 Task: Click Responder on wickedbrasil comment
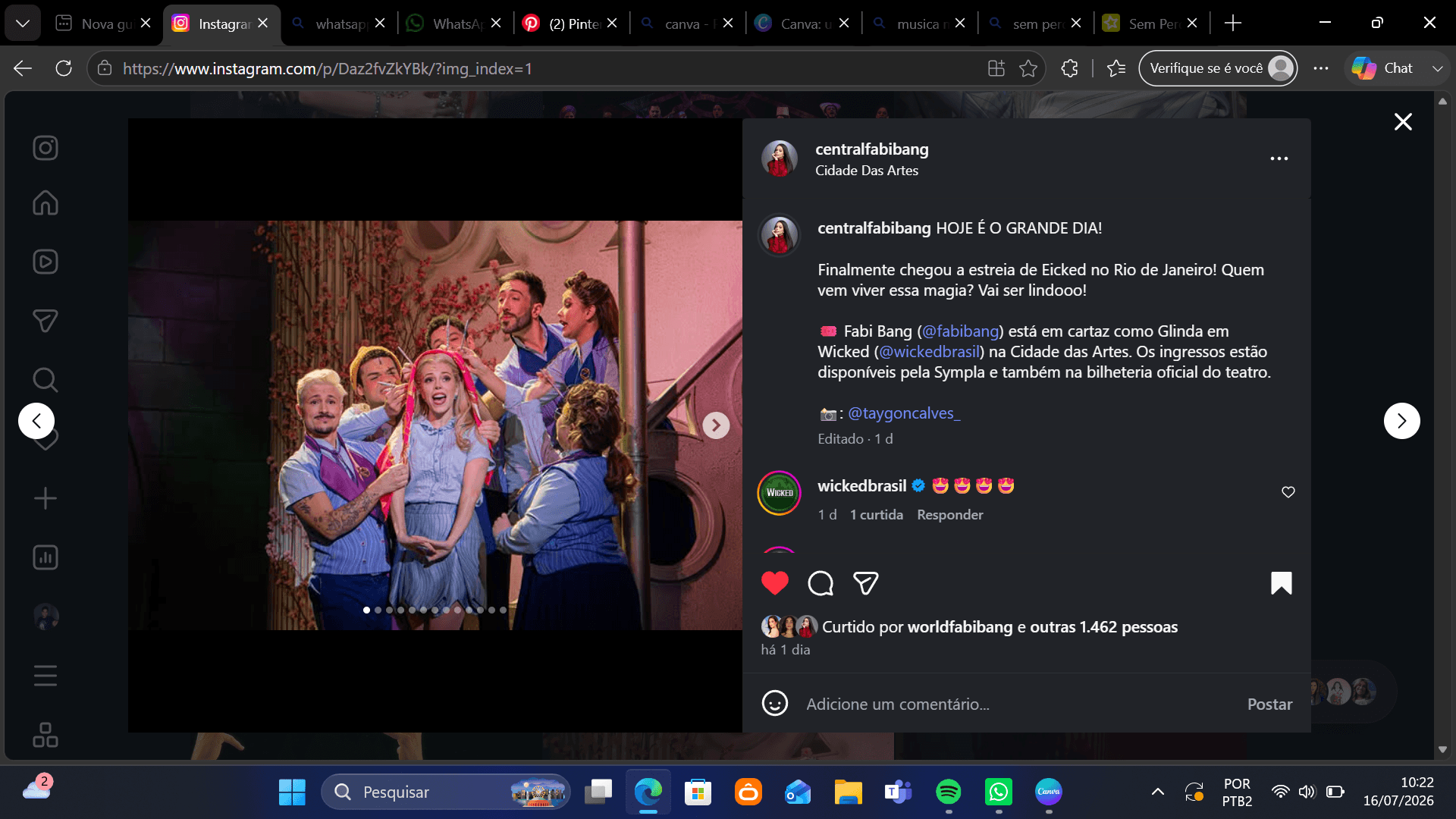[949, 515]
